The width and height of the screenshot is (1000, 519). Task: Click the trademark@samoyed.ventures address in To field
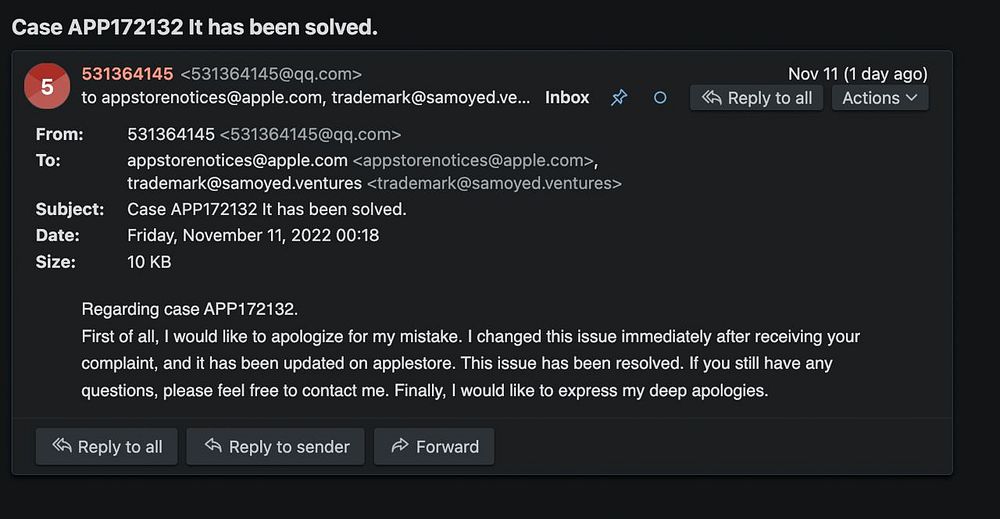click(x=244, y=183)
